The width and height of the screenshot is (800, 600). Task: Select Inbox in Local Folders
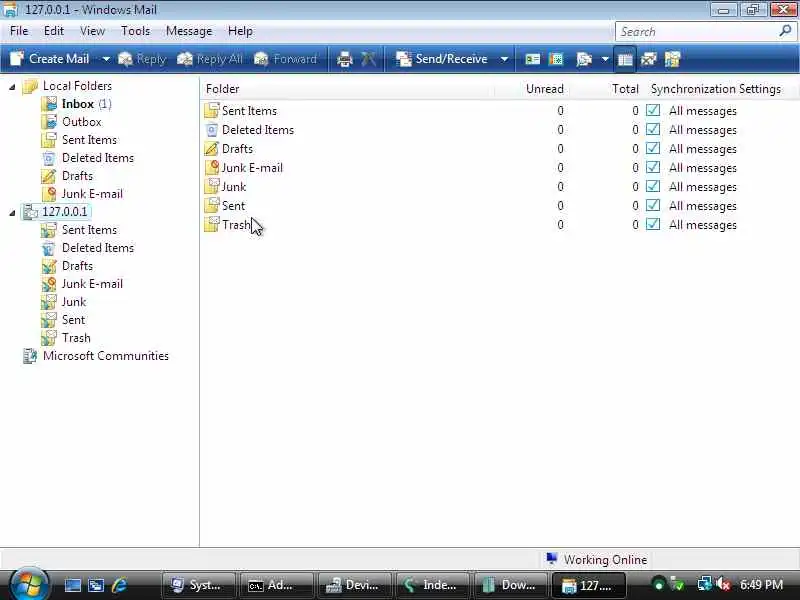[77, 104]
